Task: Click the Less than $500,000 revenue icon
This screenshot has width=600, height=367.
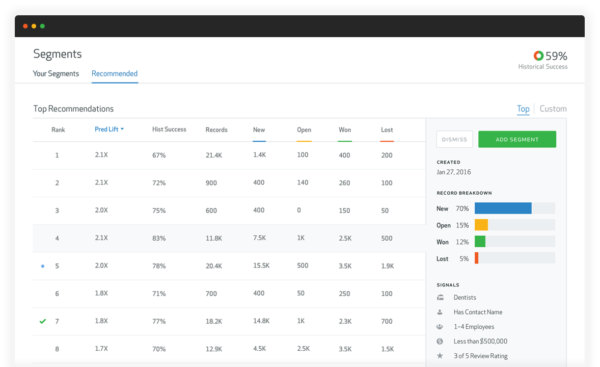Action: point(440,341)
